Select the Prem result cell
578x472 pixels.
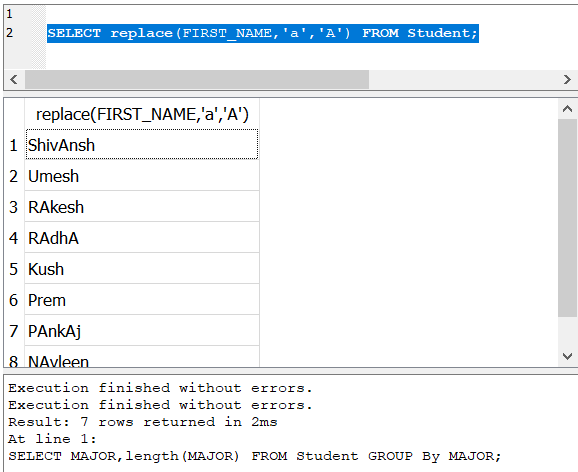(142, 300)
